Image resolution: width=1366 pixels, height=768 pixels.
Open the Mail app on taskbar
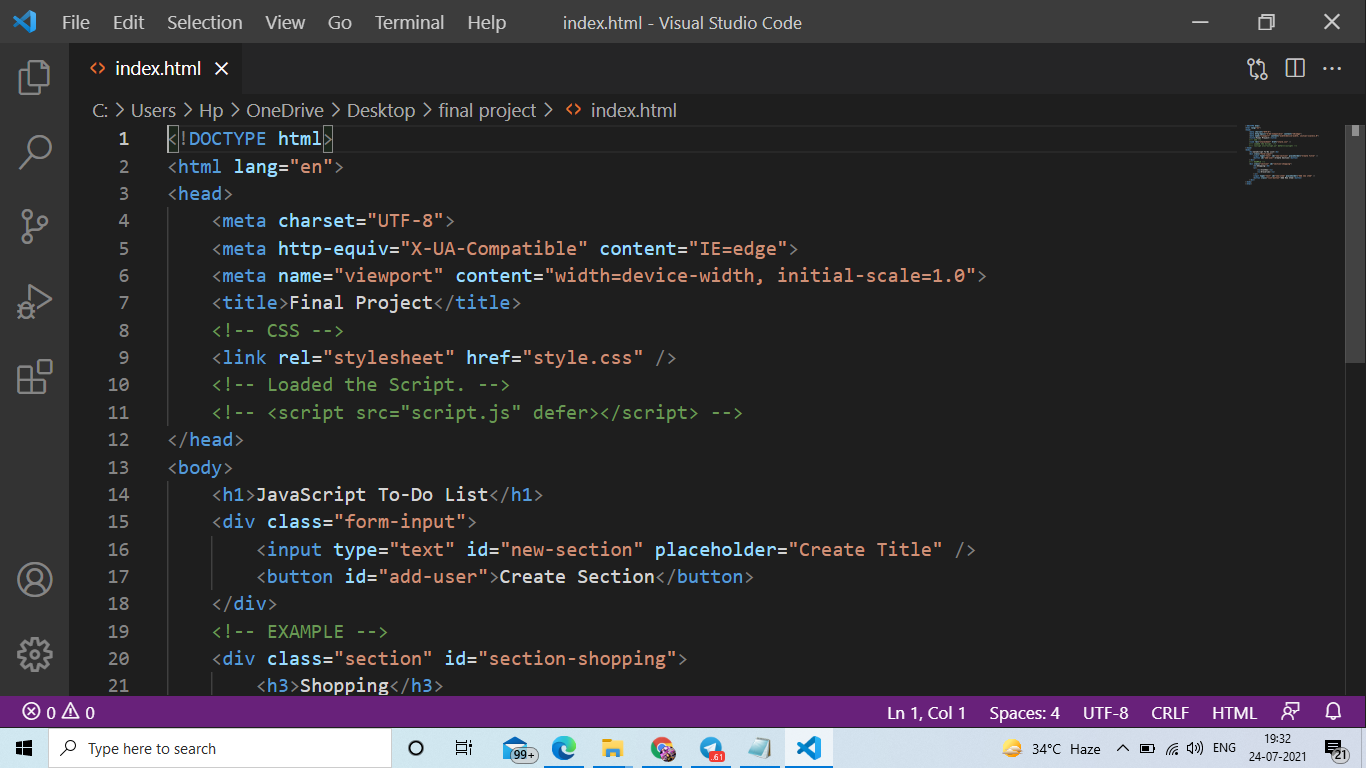pyautogui.click(x=520, y=749)
